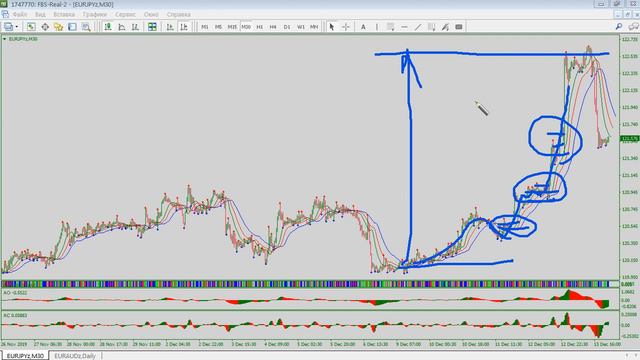Switch timeframe to M15
This screenshot has height=360, width=640.
232,27
